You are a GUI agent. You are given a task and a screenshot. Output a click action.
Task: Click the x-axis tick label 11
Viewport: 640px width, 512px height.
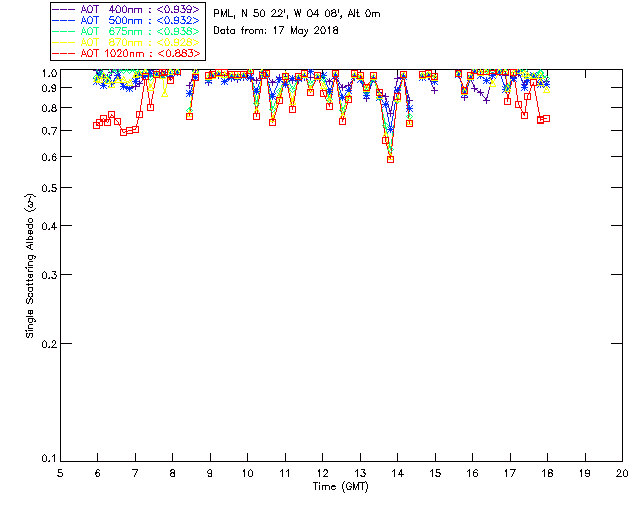285,473
